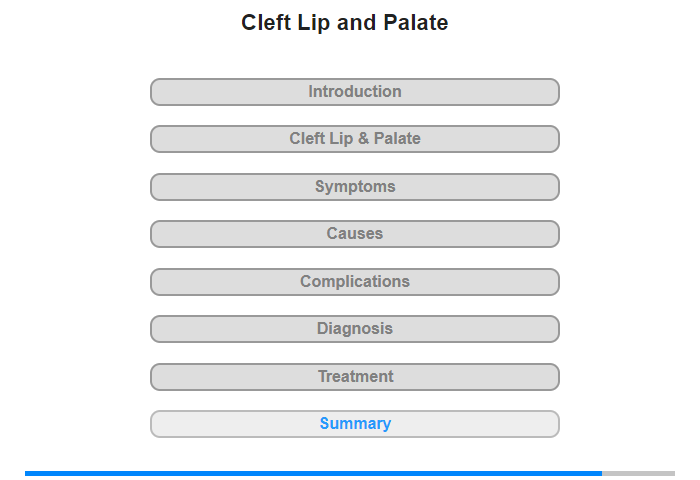This screenshot has height=480, width=700.
Task: Click the Cleft Lip and Palate title
Action: click(345, 22)
